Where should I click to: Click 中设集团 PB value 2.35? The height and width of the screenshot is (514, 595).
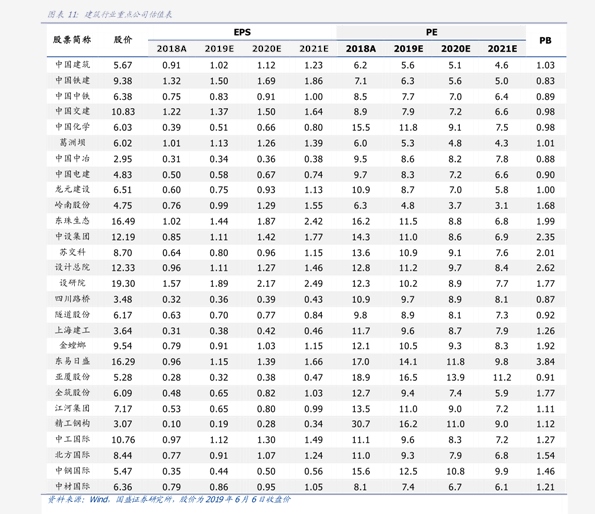click(x=545, y=237)
